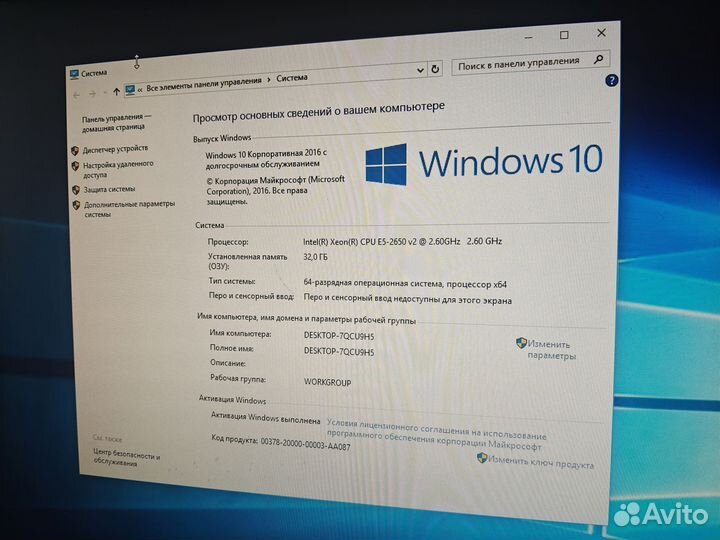The width and height of the screenshot is (720, 540).
Task: Open Device Manager (Диспетчер устройств) link
Action: [x=115, y=149]
